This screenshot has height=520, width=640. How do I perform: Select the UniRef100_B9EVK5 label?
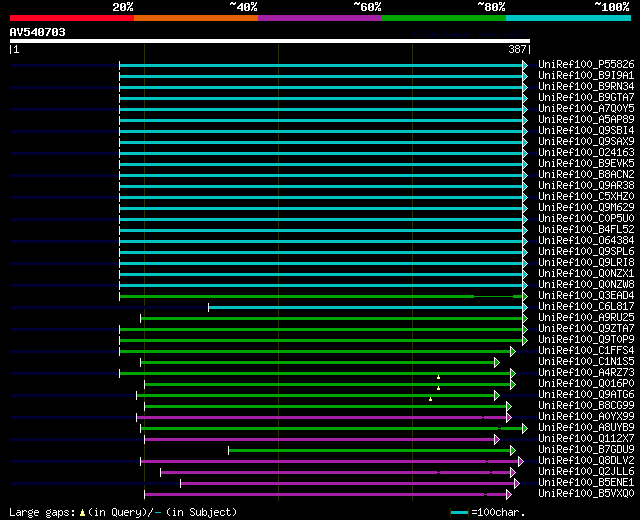pos(586,164)
